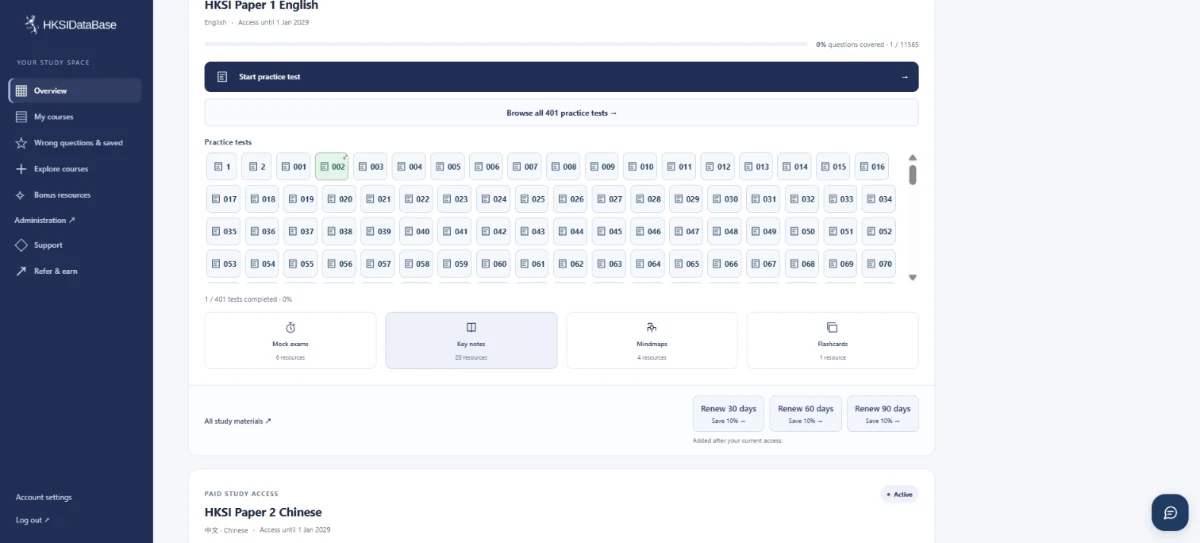Click the PAID STUDY ACCESS label
This screenshot has height=543, width=1200.
[241, 494]
